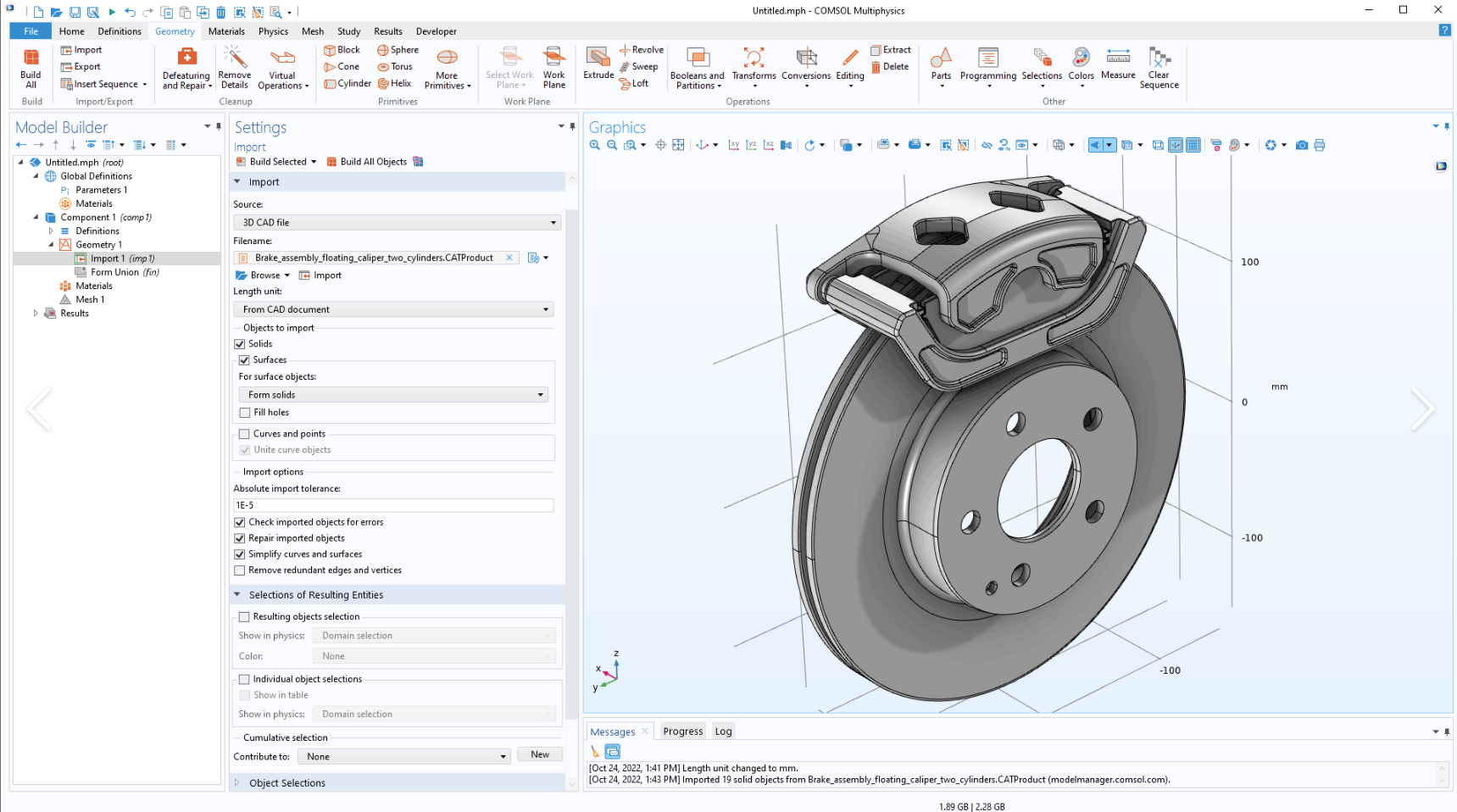Click the Filename input field
1457x812 pixels.
(x=377, y=258)
